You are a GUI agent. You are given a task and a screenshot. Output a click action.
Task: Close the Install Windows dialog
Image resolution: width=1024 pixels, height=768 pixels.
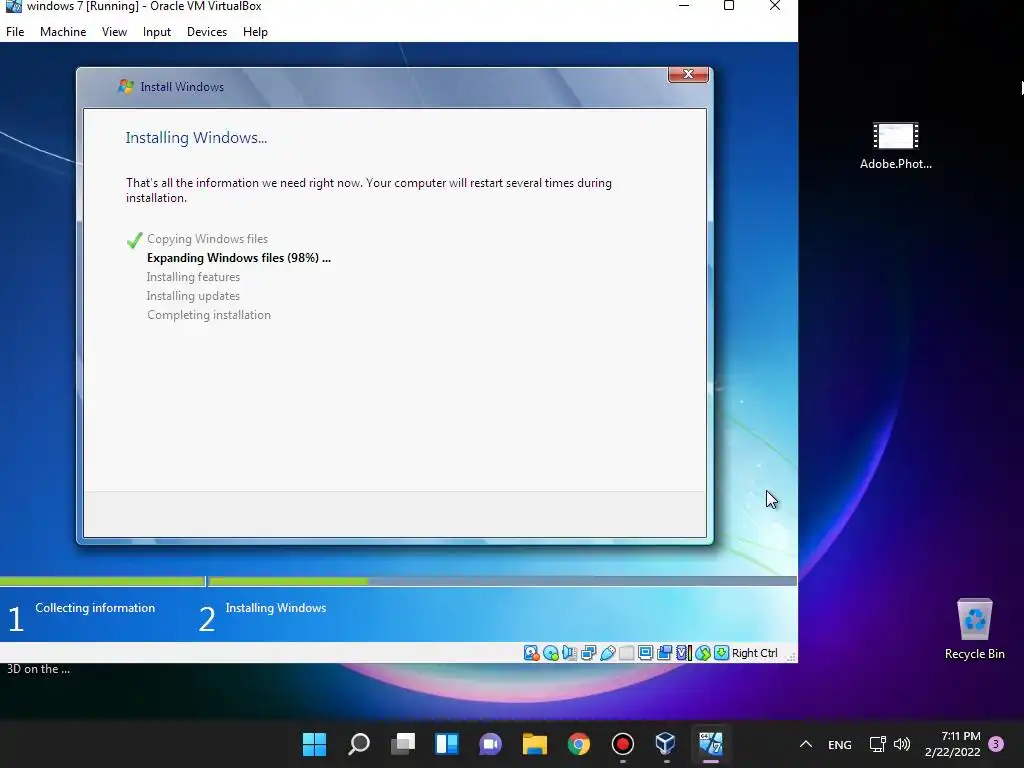[688, 74]
